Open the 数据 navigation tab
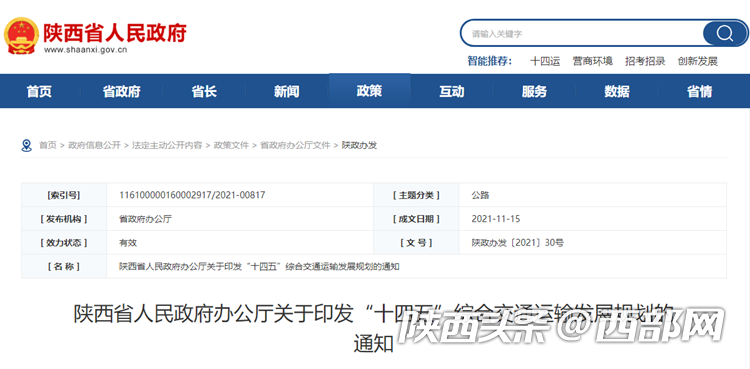 point(617,91)
